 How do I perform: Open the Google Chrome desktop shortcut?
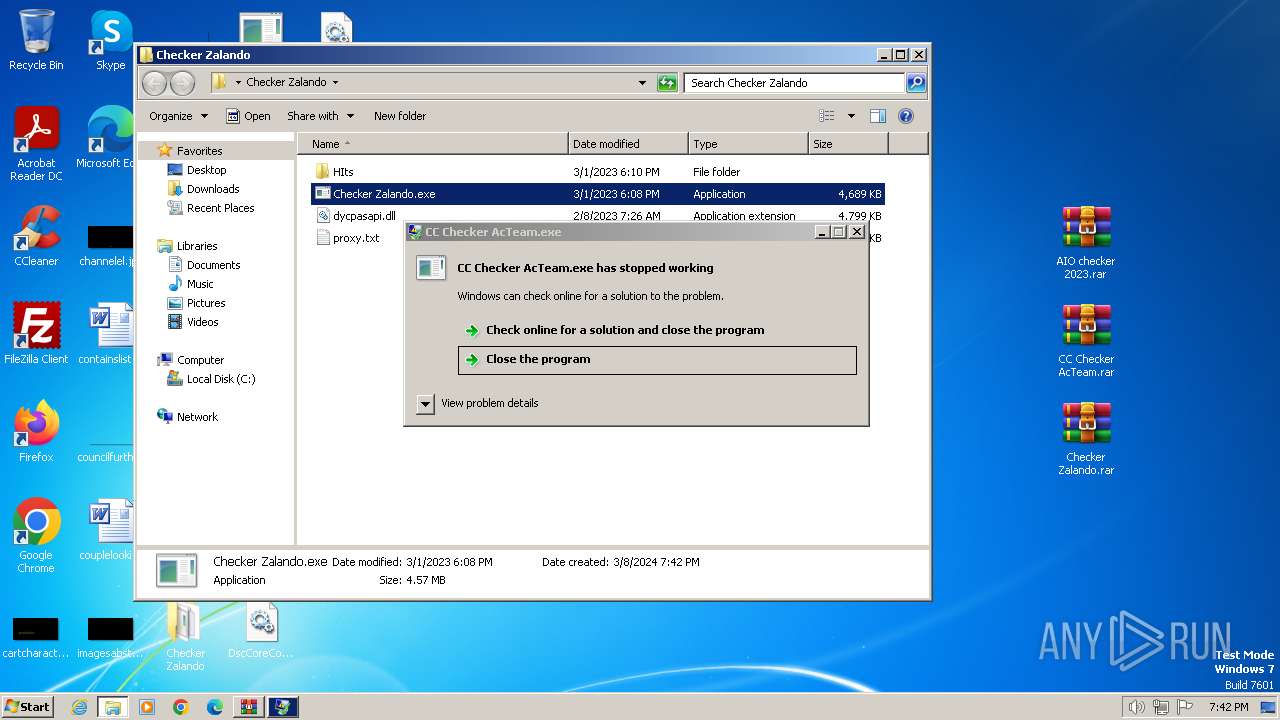point(36,536)
